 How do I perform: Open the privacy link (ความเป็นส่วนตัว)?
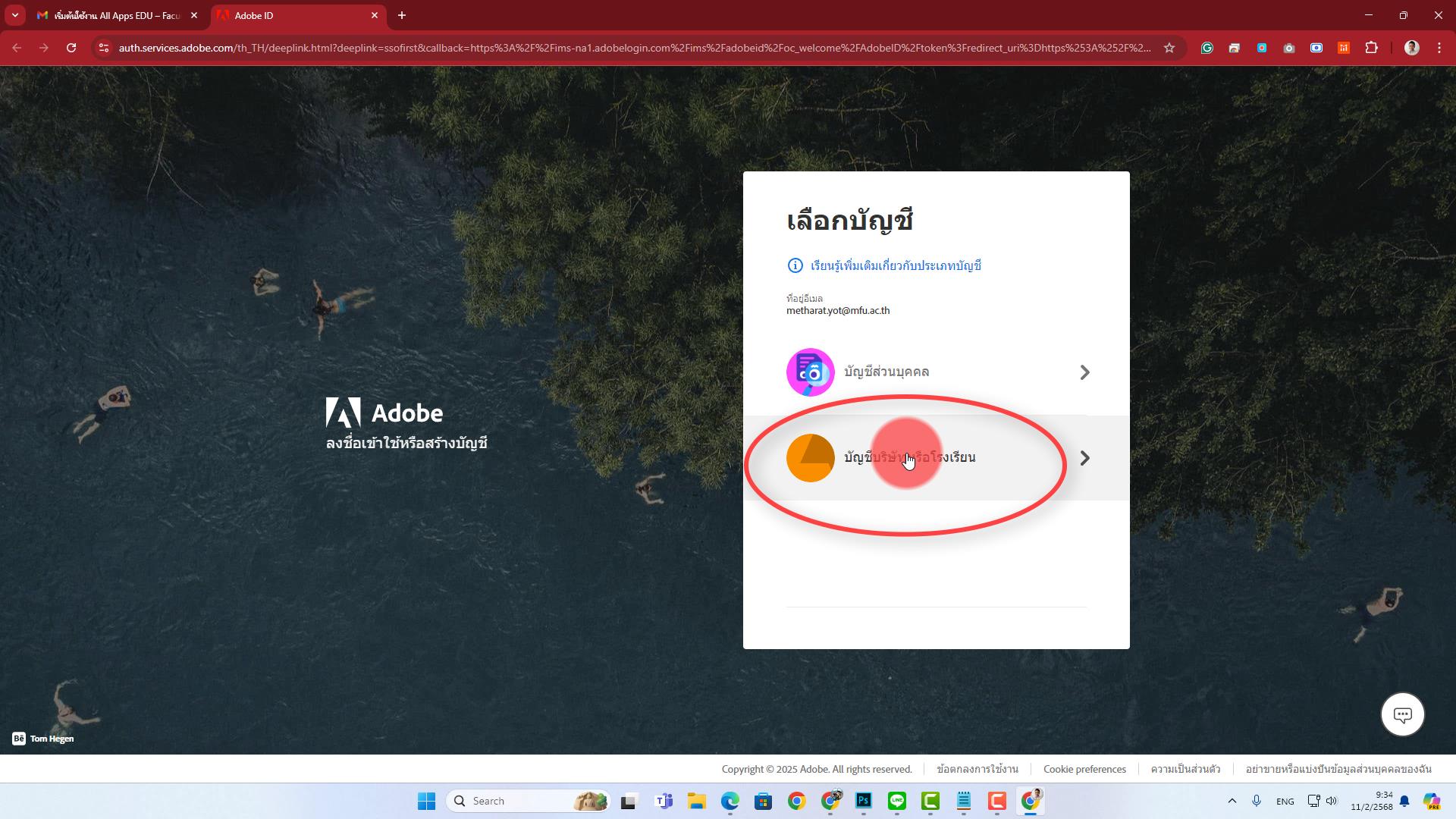pyautogui.click(x=1185, y=769)
